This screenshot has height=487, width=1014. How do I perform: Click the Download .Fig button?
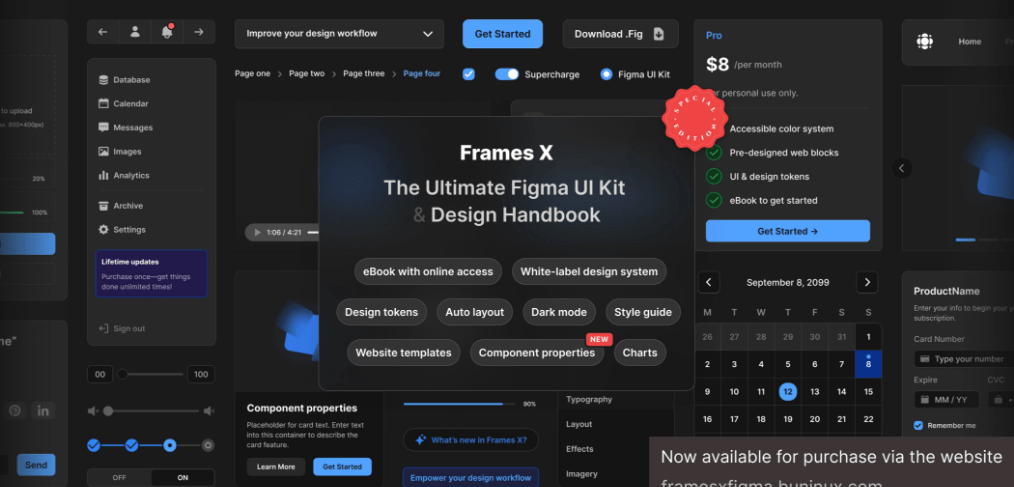[x=620, y=34]
